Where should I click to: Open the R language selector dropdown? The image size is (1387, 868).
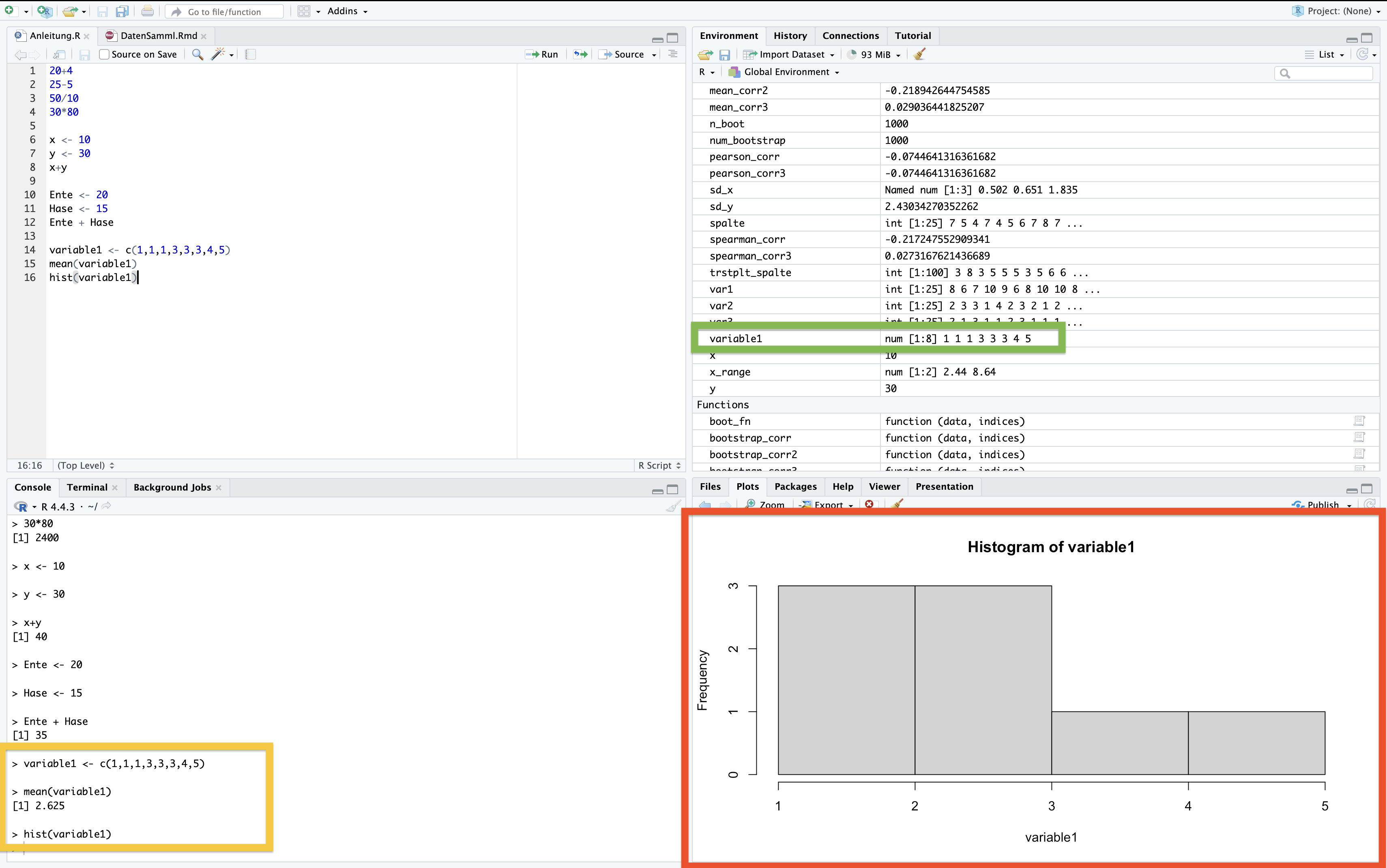pyautogui.click(x=707, y=72)
